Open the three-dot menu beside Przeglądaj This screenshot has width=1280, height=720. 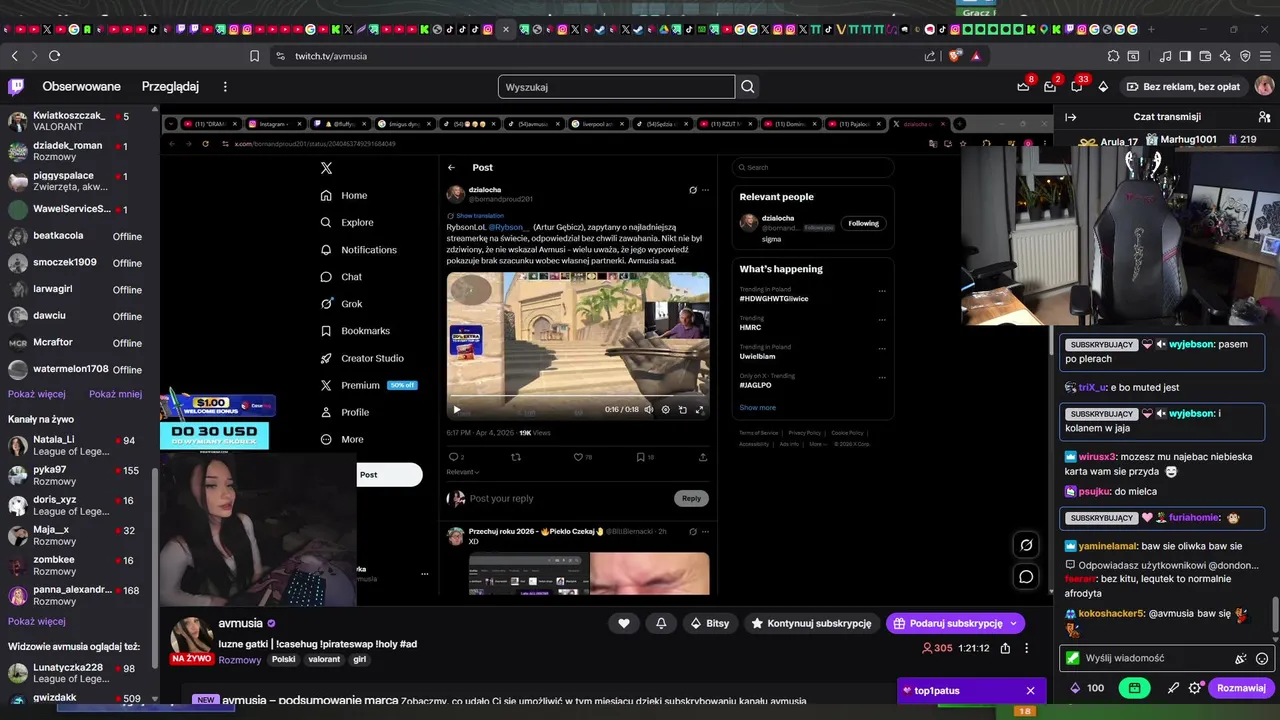225,87
